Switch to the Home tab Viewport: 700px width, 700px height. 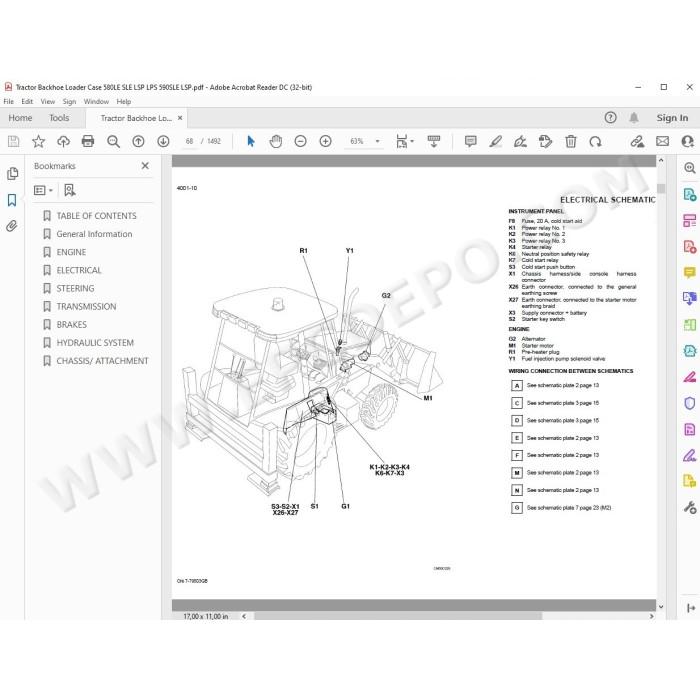coord(20,118)
